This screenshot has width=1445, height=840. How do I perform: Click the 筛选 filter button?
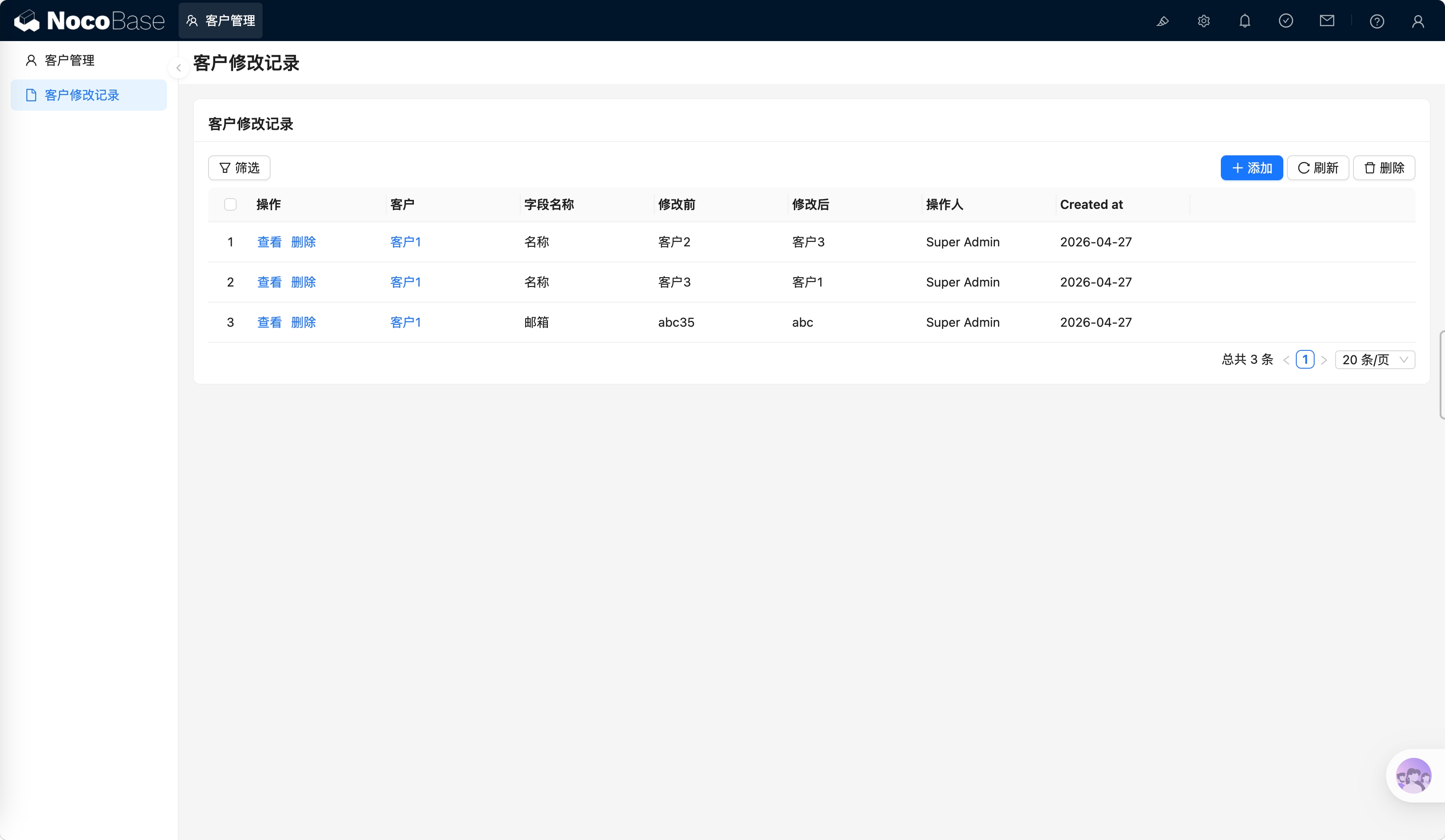tap(239, 168)
